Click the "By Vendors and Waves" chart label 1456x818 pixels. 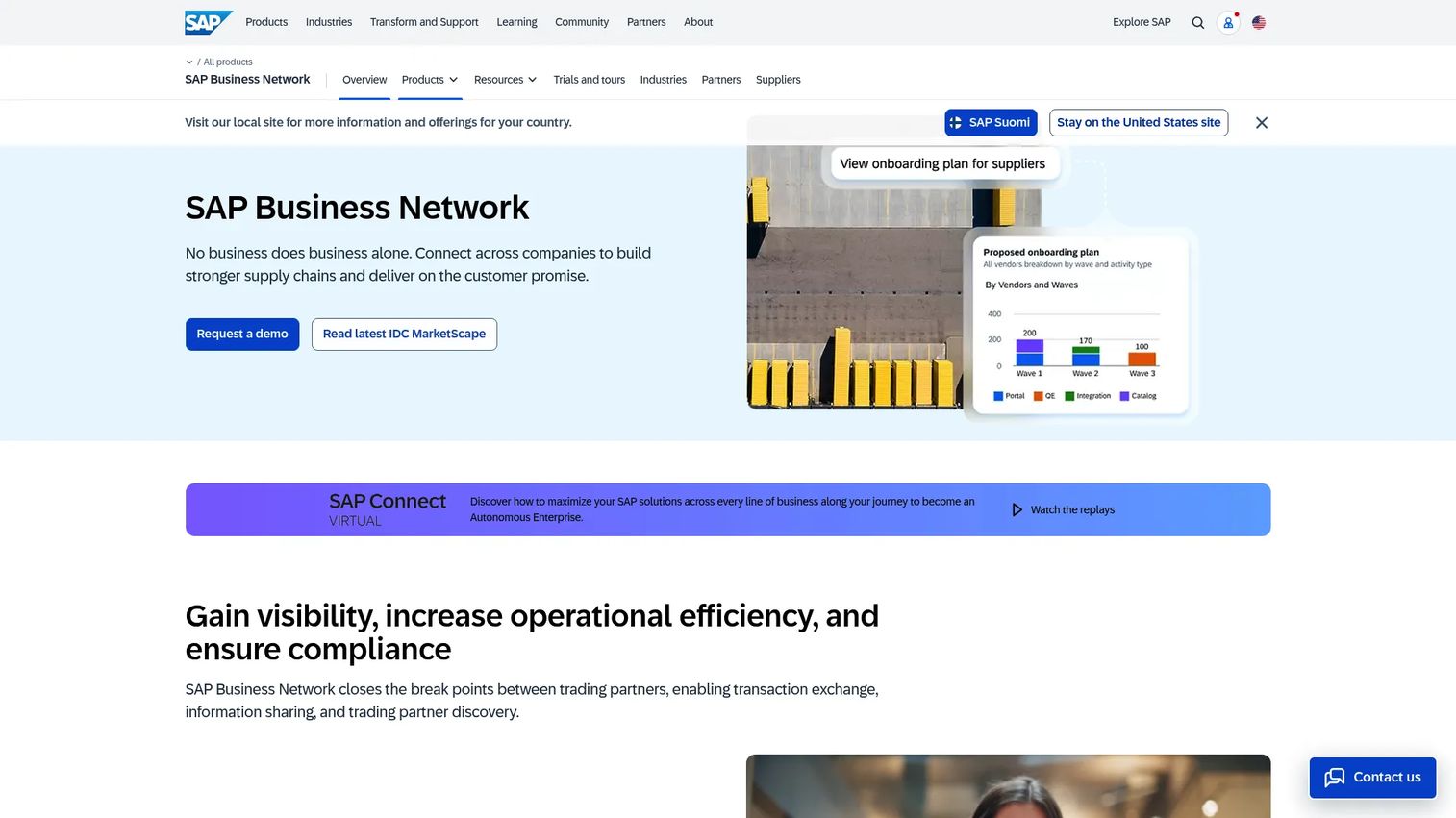click(x=1031, y=285)
